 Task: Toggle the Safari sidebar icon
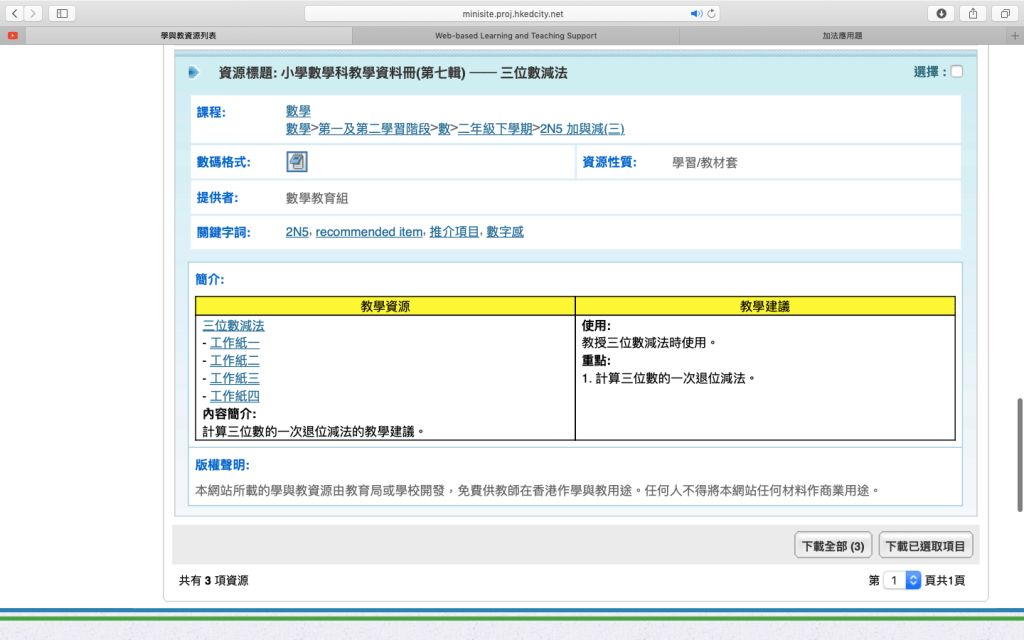tap(62, 13)
